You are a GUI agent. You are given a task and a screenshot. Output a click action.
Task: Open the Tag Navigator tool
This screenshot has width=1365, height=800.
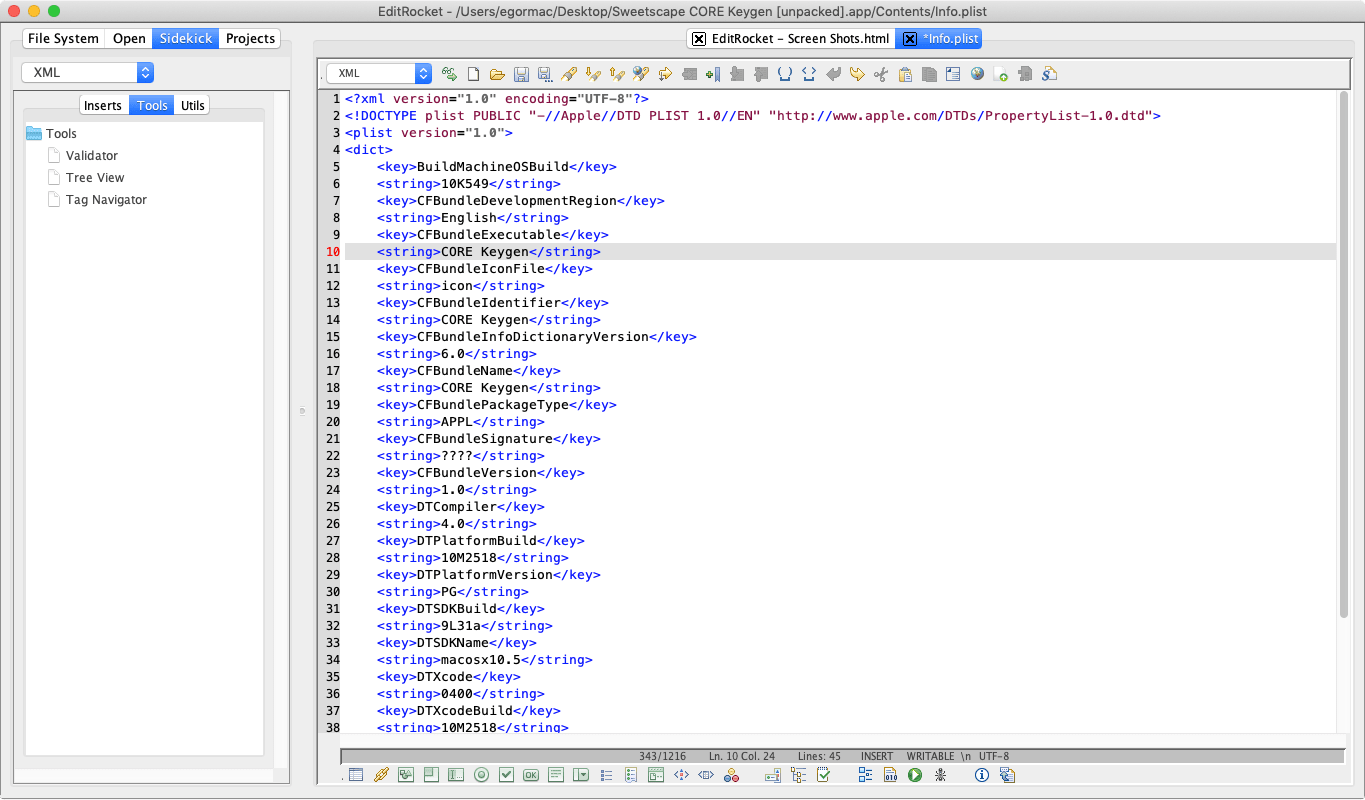tap(106, 199)
